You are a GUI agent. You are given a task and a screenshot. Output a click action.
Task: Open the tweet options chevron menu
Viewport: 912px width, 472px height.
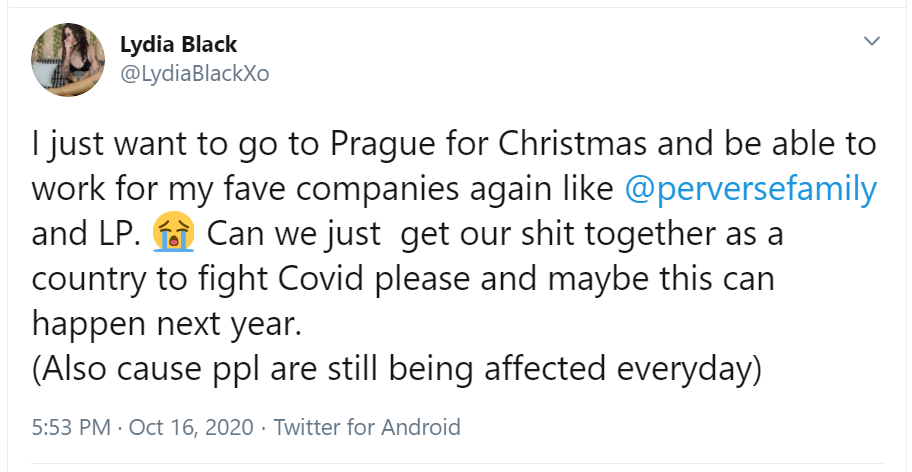[x=872, y=42]
